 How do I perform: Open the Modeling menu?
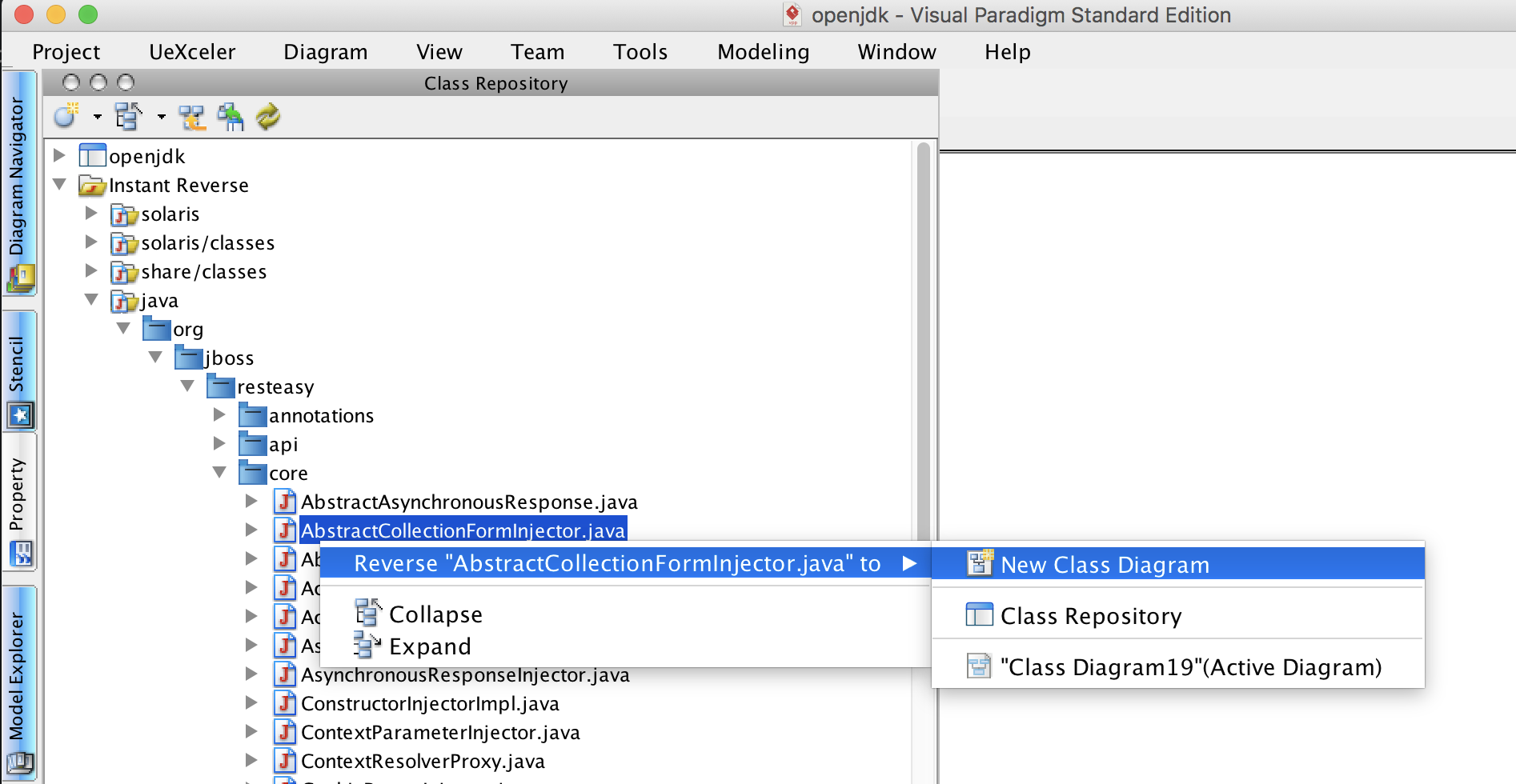click(764, 52)
